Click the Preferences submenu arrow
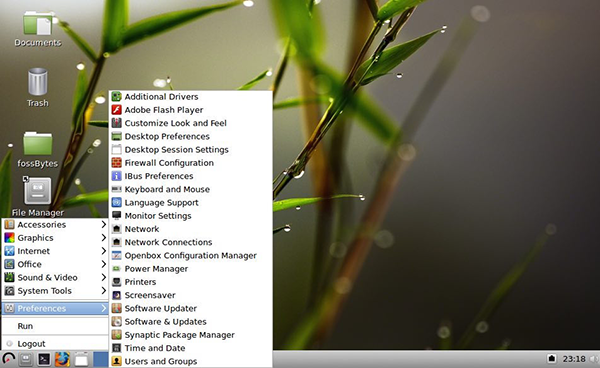 click(103, 308)
